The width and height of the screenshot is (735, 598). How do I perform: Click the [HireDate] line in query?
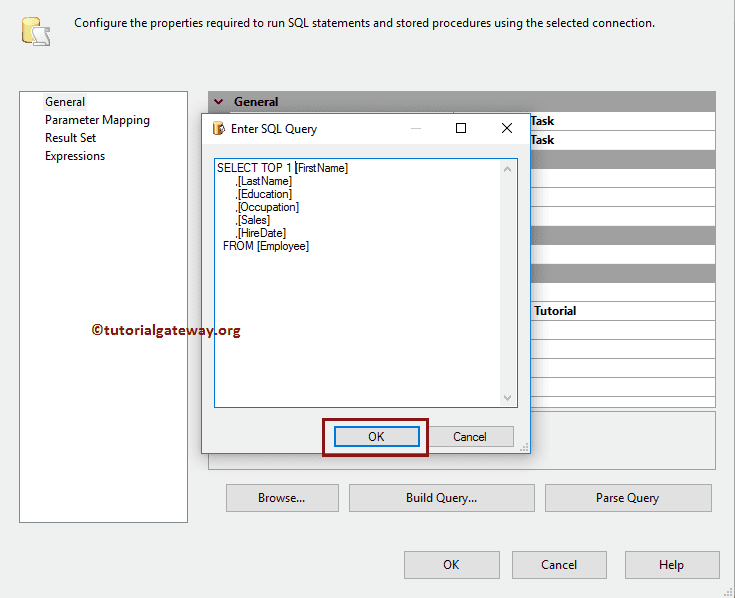pos(262,233)
